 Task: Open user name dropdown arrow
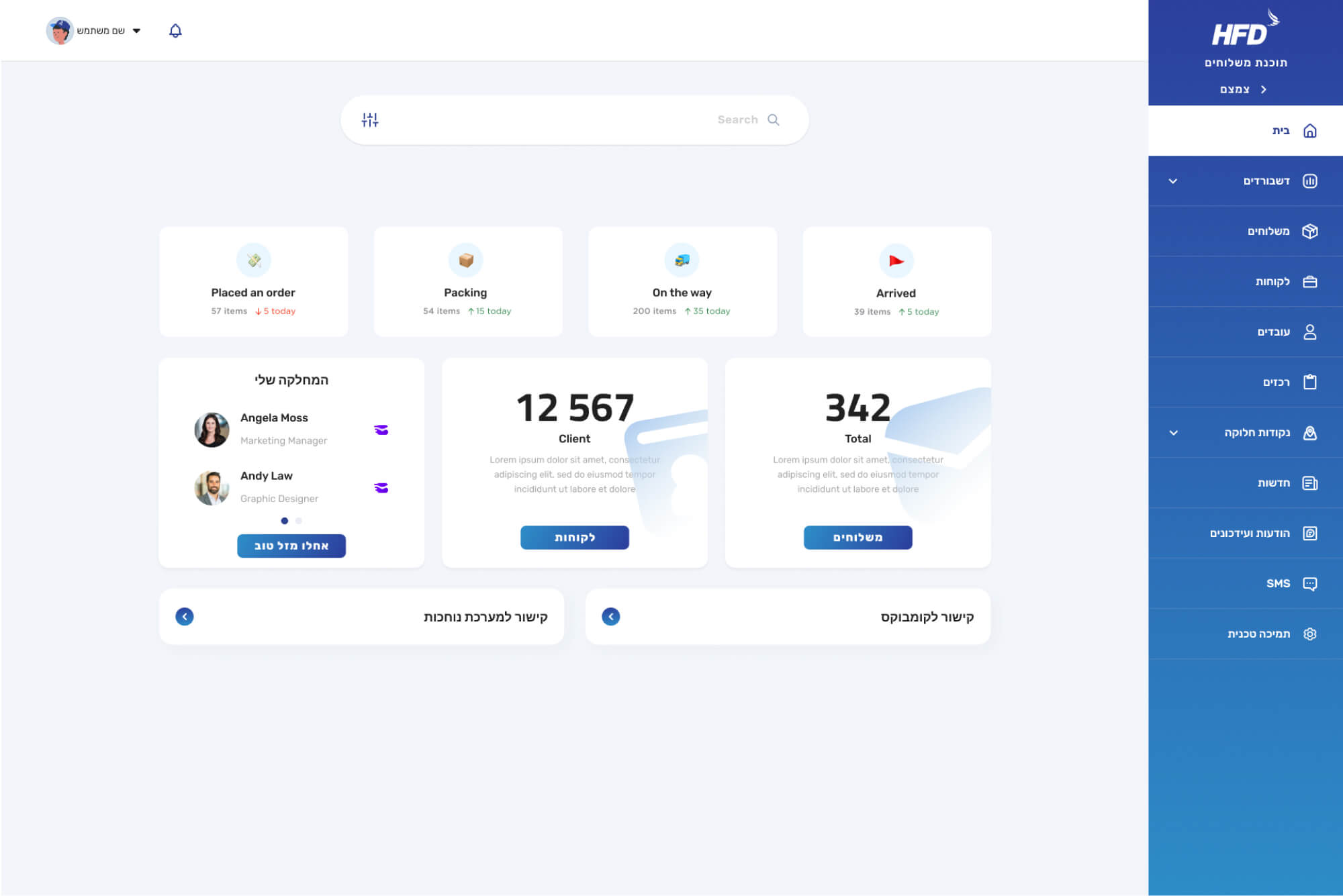(137, 31)
